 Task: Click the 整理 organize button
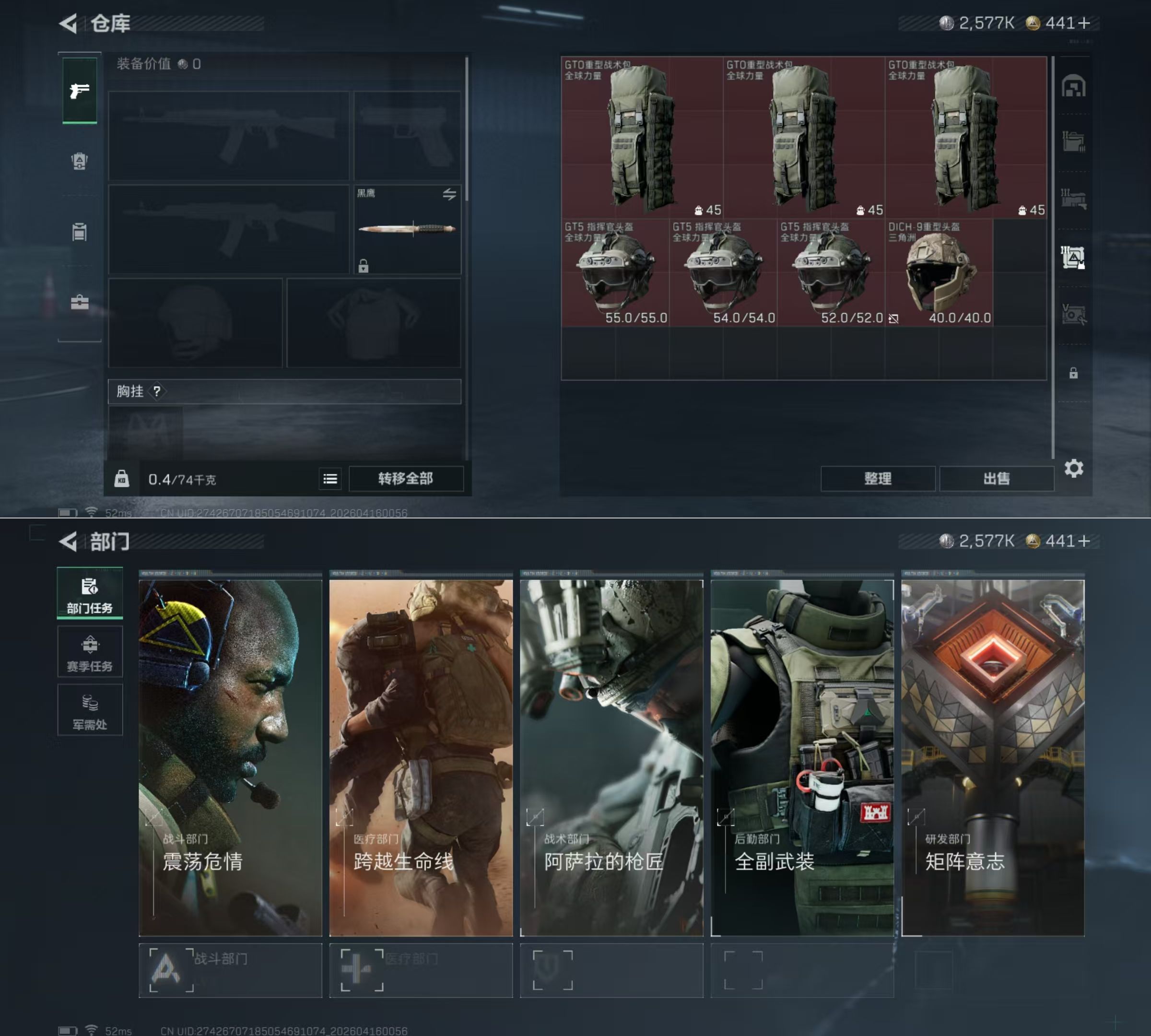[x=877, y=479]
